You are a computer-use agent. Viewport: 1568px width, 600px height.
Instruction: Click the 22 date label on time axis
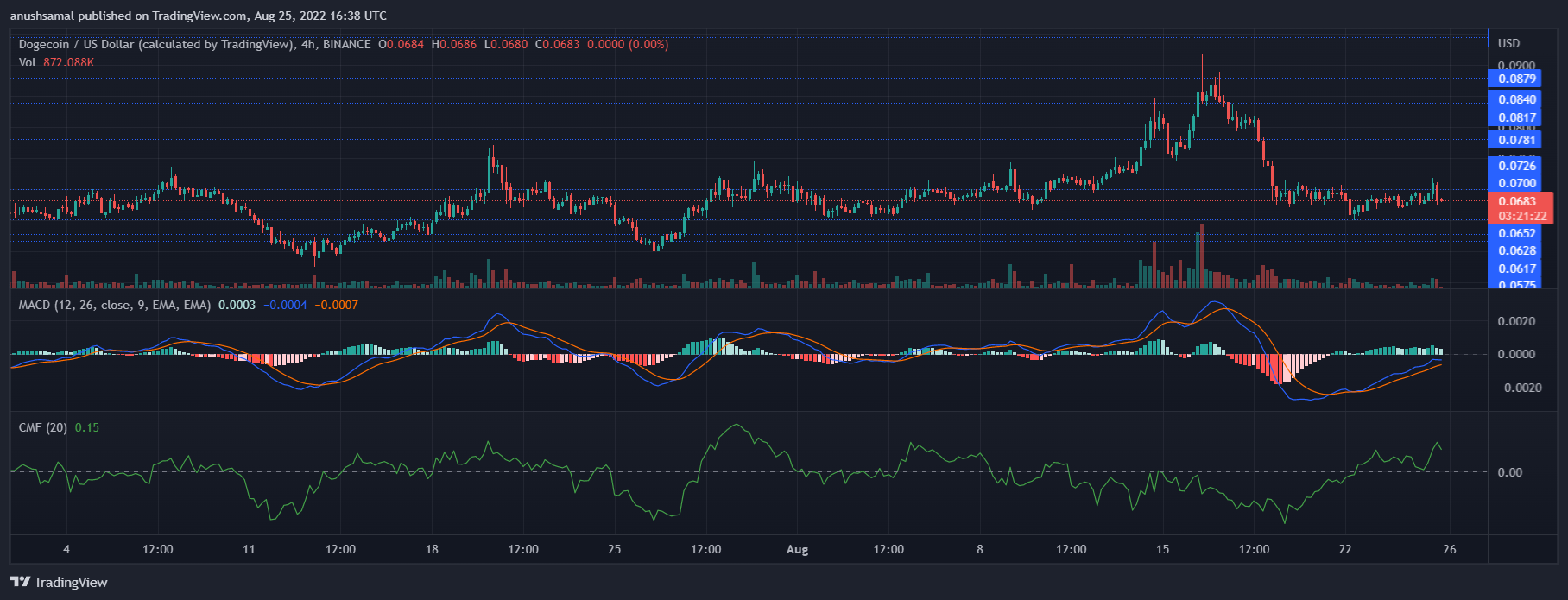click(1345, 549)
